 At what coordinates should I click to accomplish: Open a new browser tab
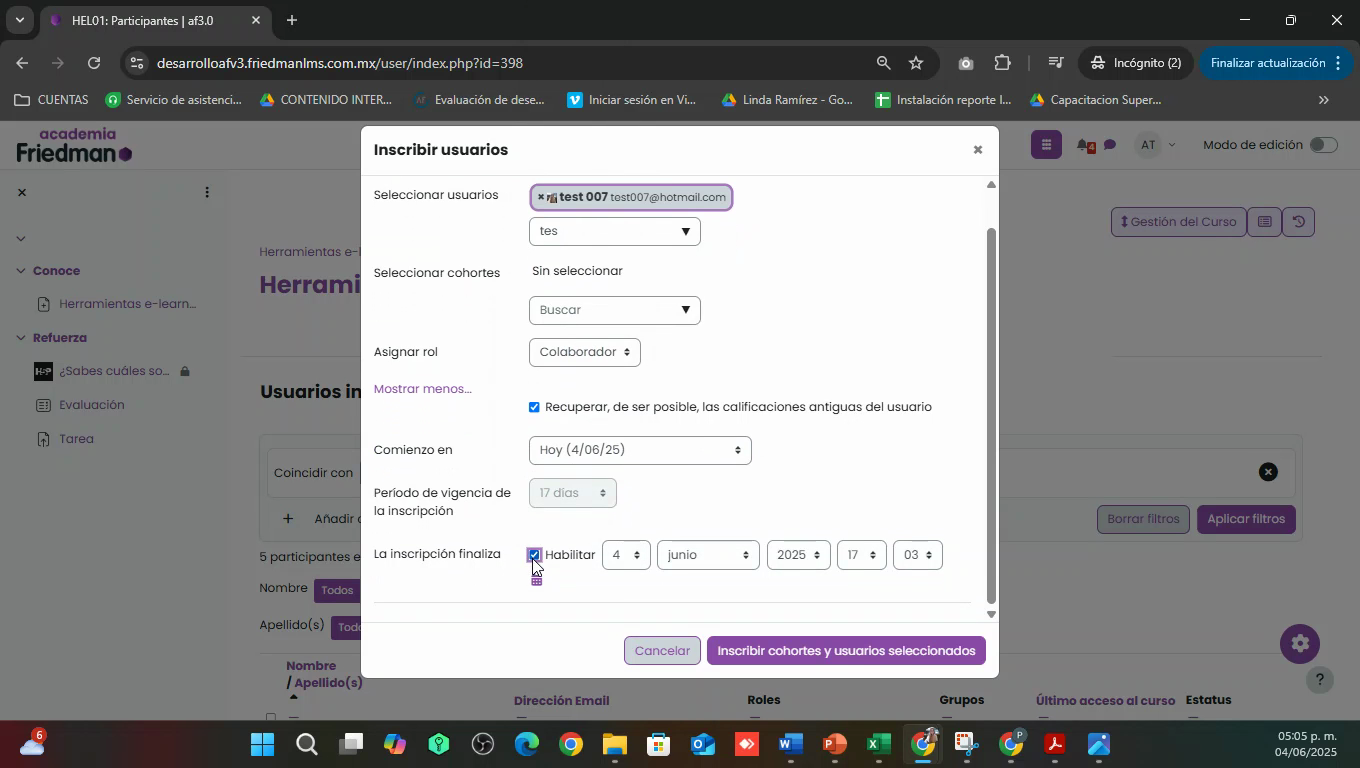[291, 20]
